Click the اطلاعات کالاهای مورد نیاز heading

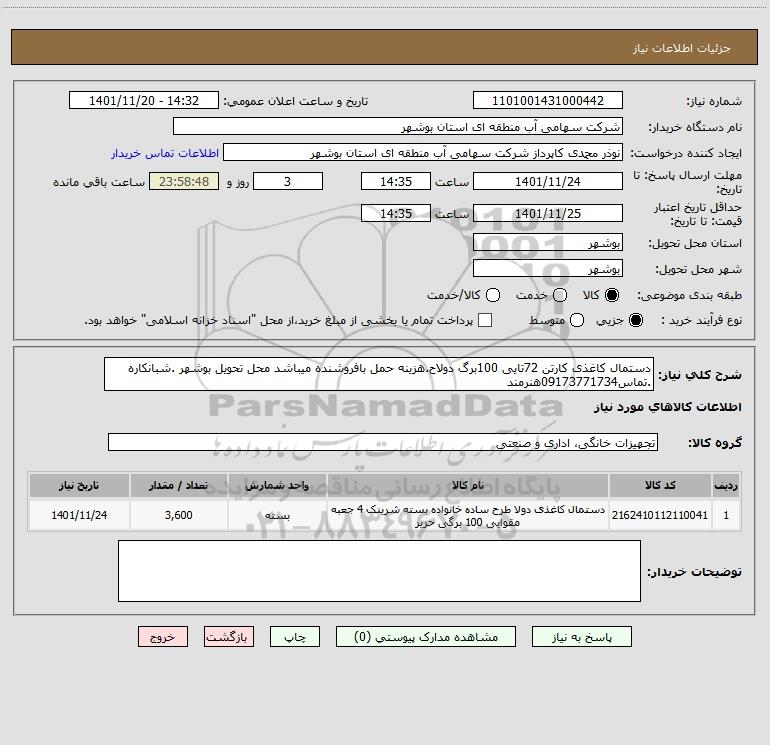[x=668, y=407]
